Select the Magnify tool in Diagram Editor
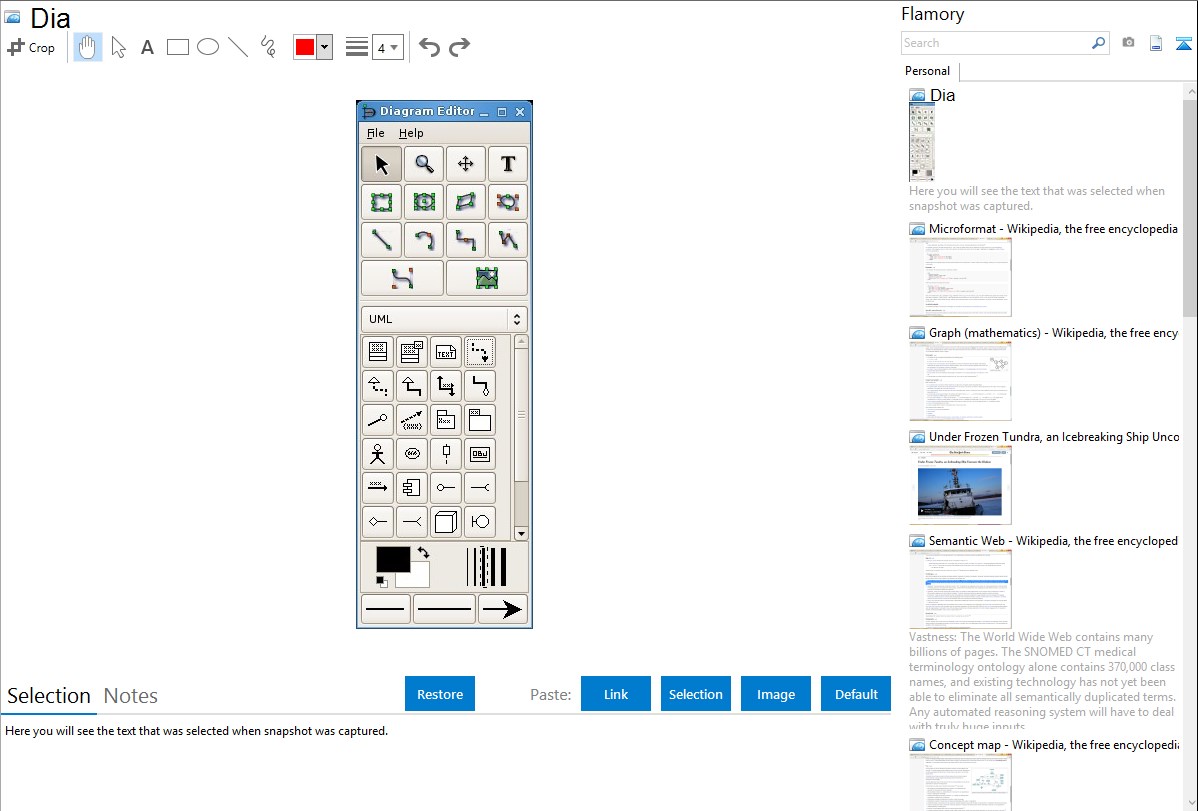 click(x=424, y=164)
